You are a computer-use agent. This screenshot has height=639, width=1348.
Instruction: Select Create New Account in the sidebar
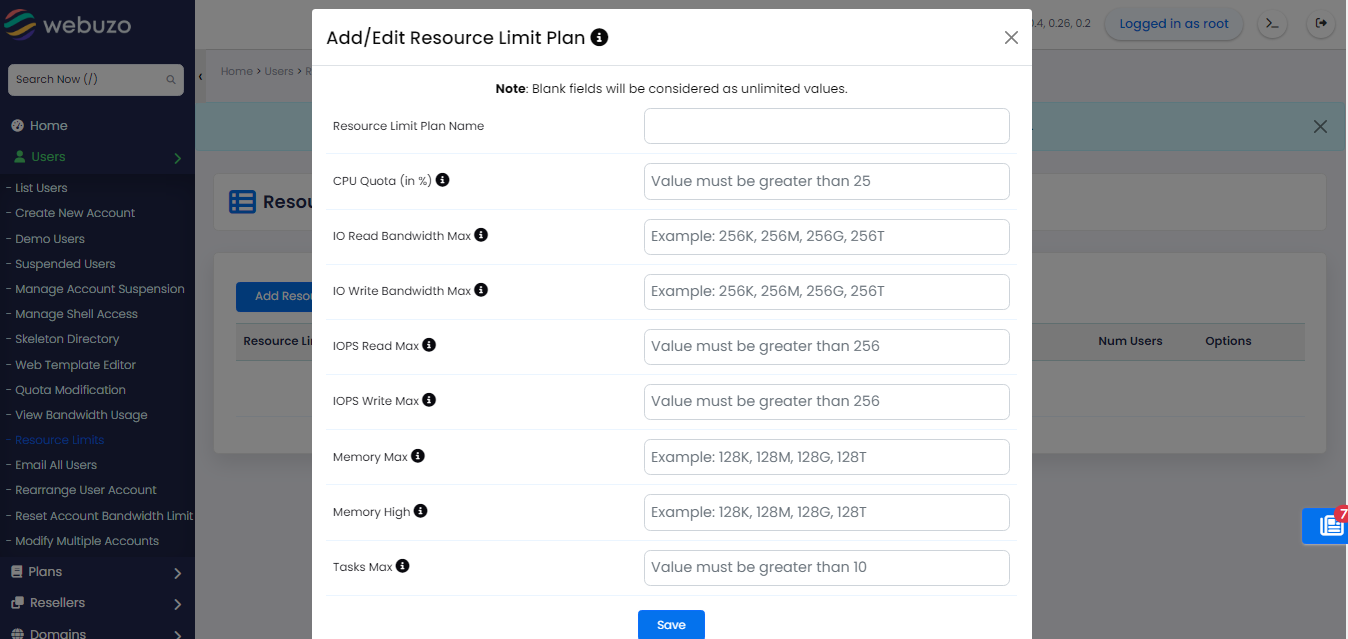coord(74,212)
